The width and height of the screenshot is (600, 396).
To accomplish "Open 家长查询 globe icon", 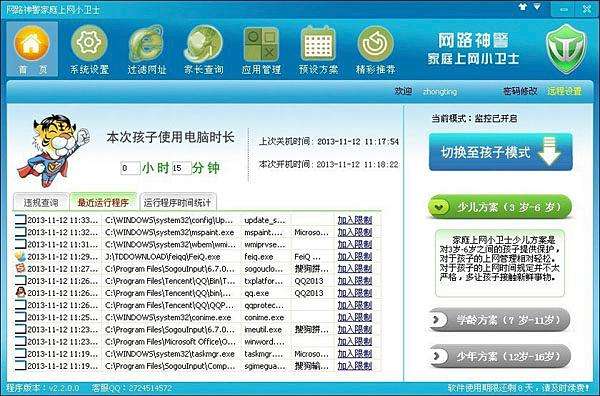I will pos(204,44).
